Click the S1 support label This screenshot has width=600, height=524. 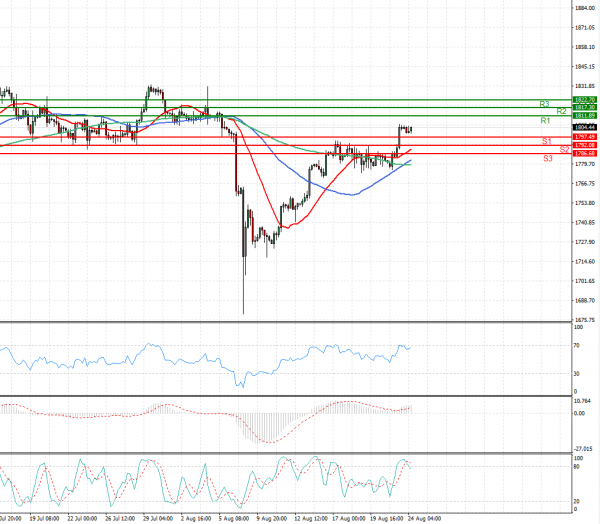tap(546, 142)
